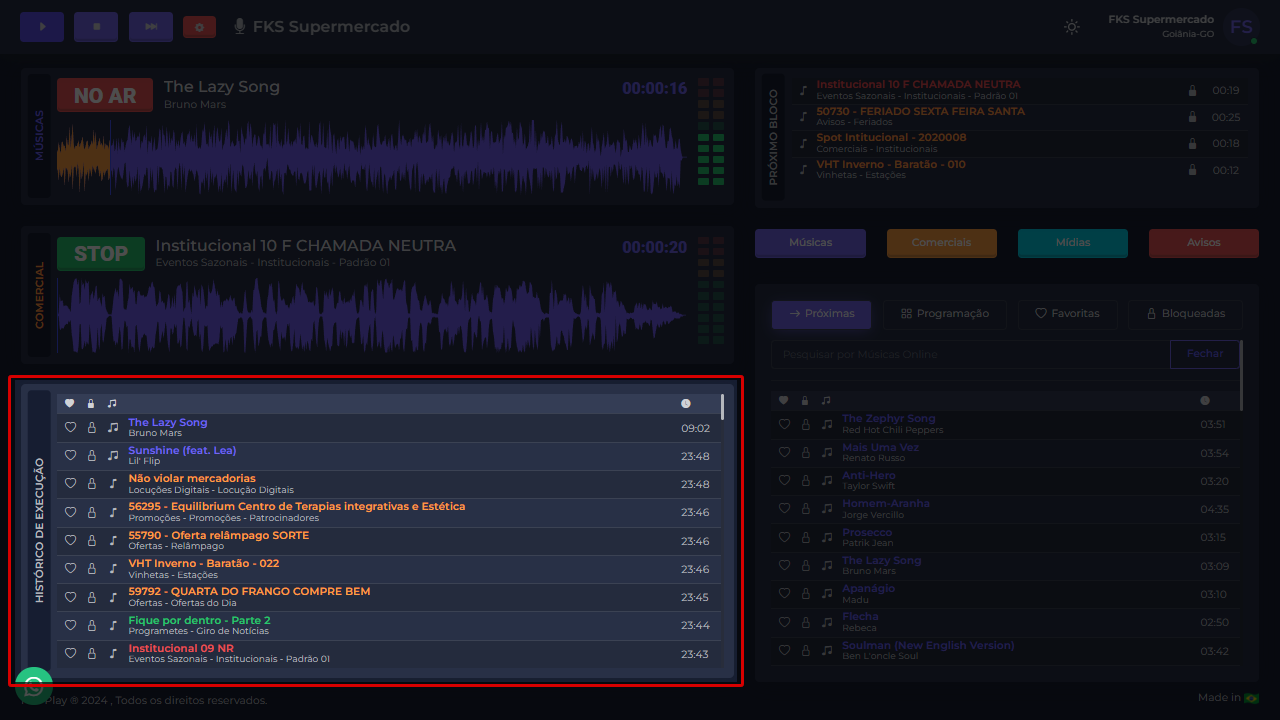The width and height of the screenshot is (1280, 720).
Task: Toggle block lock on Institucional 09 NR
Action: coord(91,653)
